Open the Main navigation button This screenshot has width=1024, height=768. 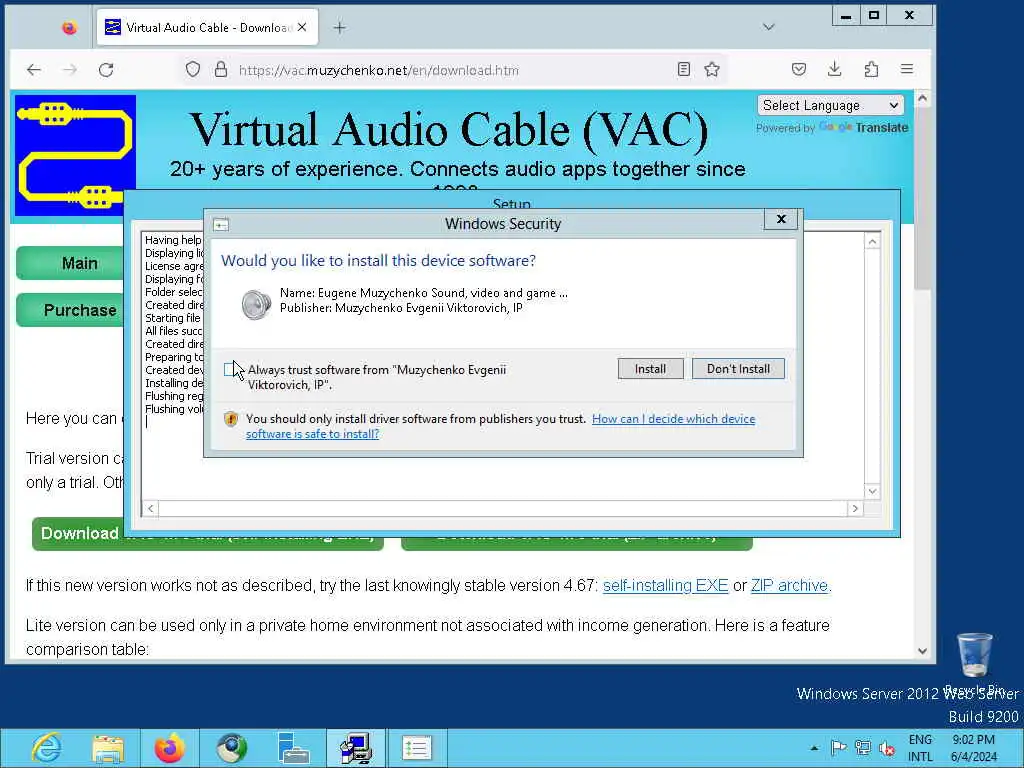click(x=72, y=263)
